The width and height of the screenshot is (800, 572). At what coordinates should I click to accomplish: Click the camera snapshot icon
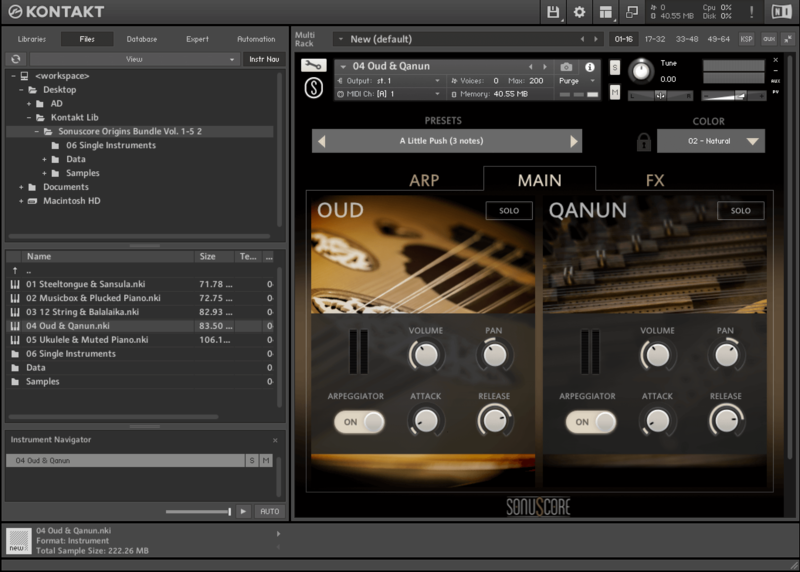point(566,67)
